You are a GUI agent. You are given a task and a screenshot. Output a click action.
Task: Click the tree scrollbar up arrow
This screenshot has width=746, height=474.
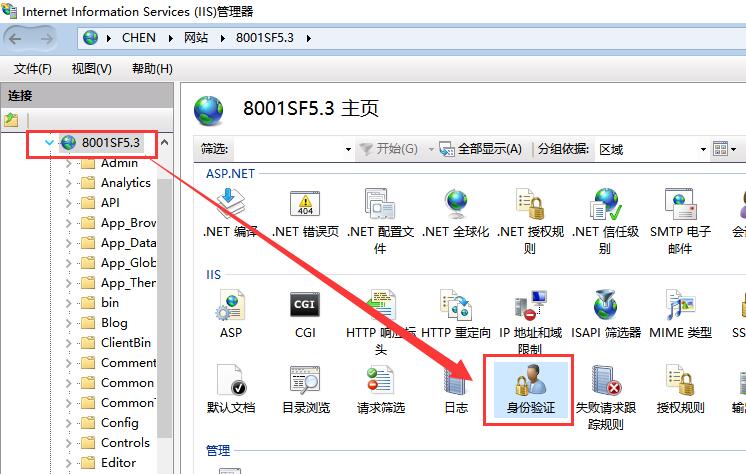click(165, 142)
